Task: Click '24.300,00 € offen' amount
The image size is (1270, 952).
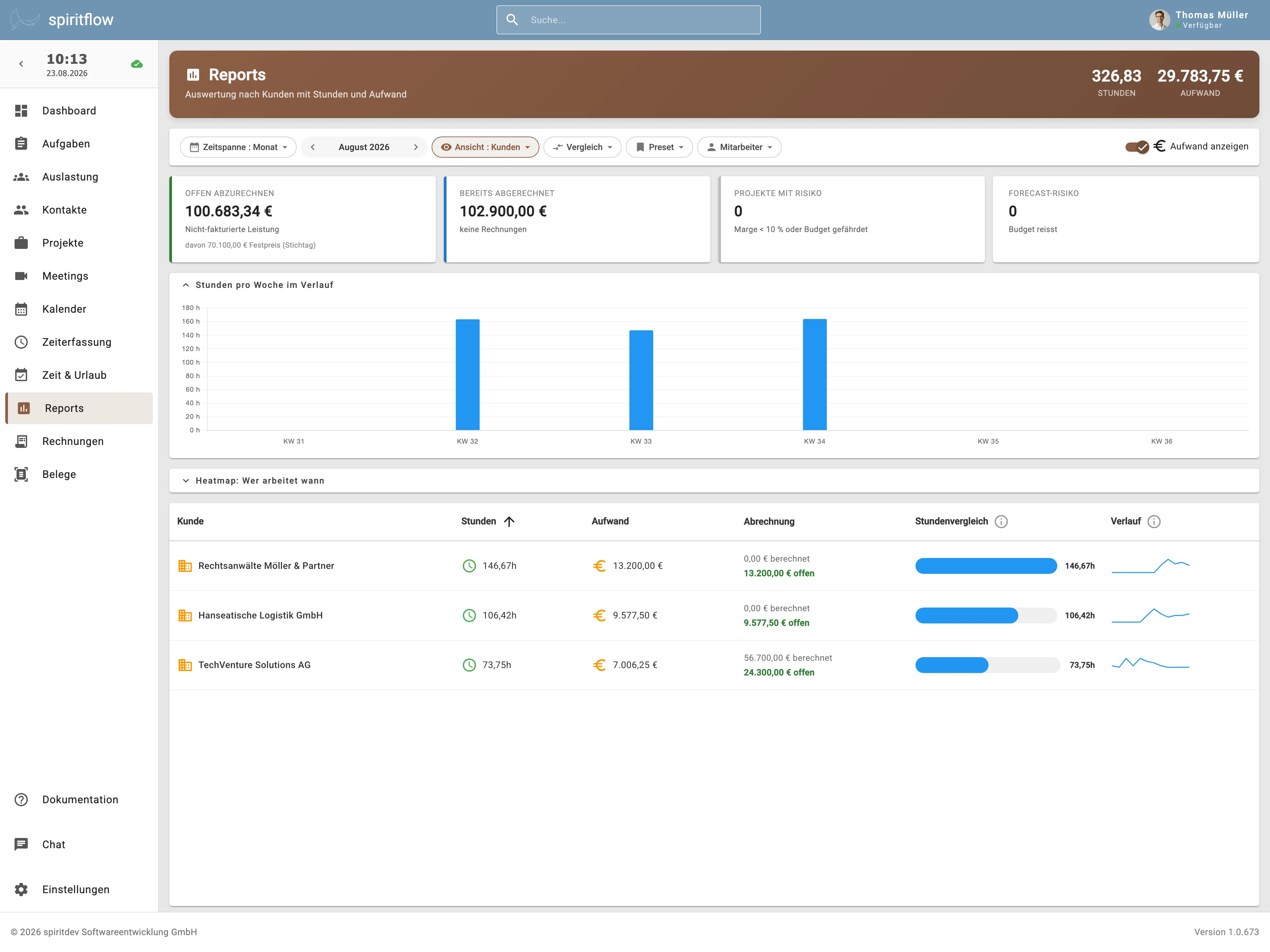Action: coord(779,673)
